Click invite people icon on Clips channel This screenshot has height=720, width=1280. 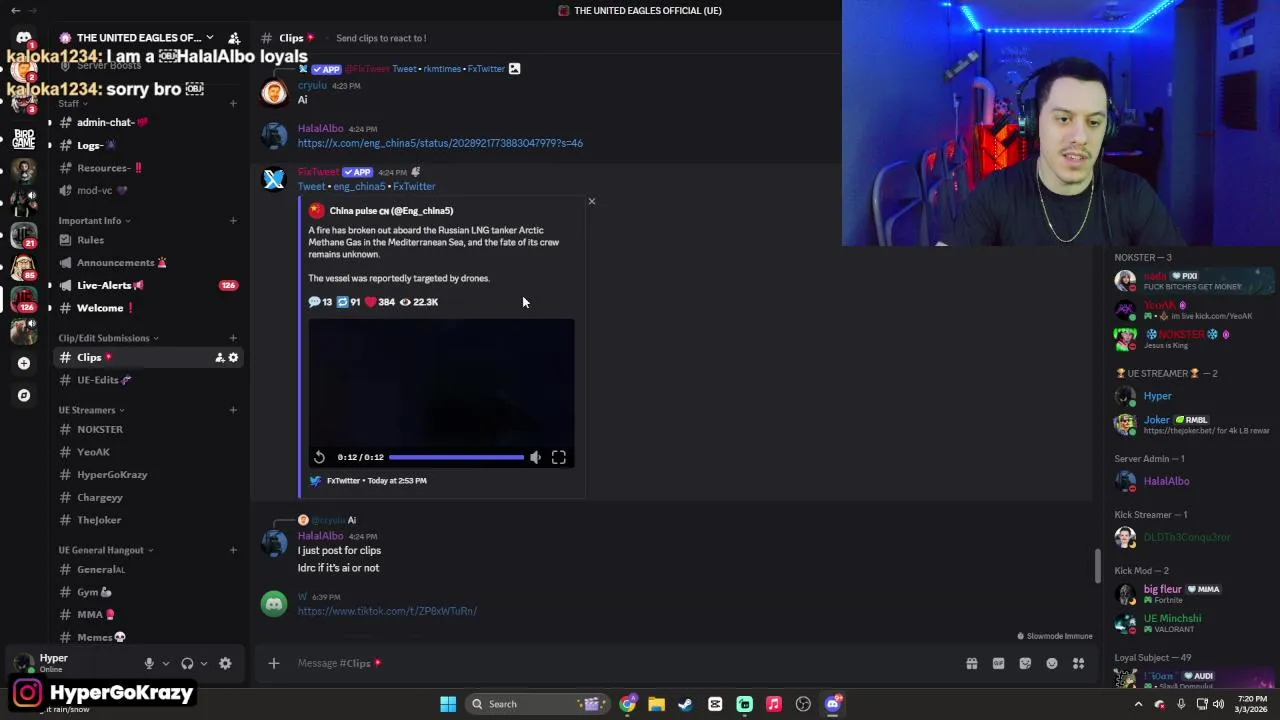[219, 357]
